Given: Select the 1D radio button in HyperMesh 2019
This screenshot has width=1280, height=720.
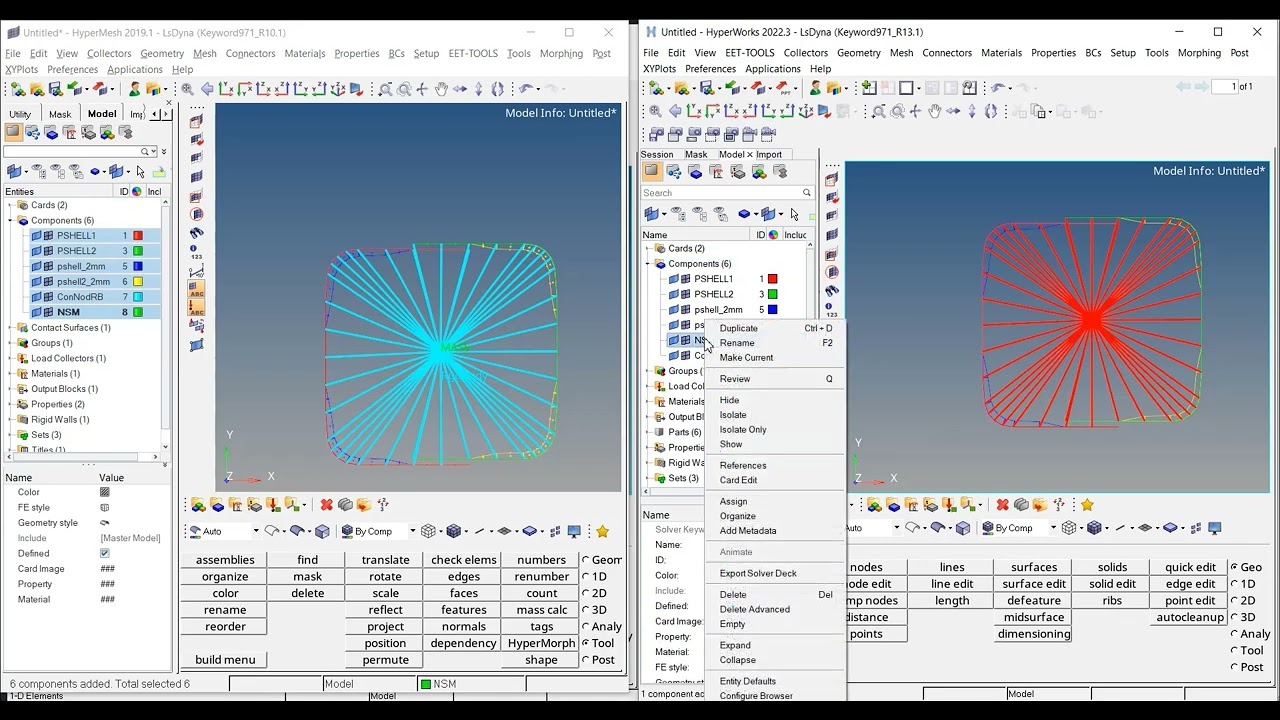Looking at the screenshot, I should (586, 577).
